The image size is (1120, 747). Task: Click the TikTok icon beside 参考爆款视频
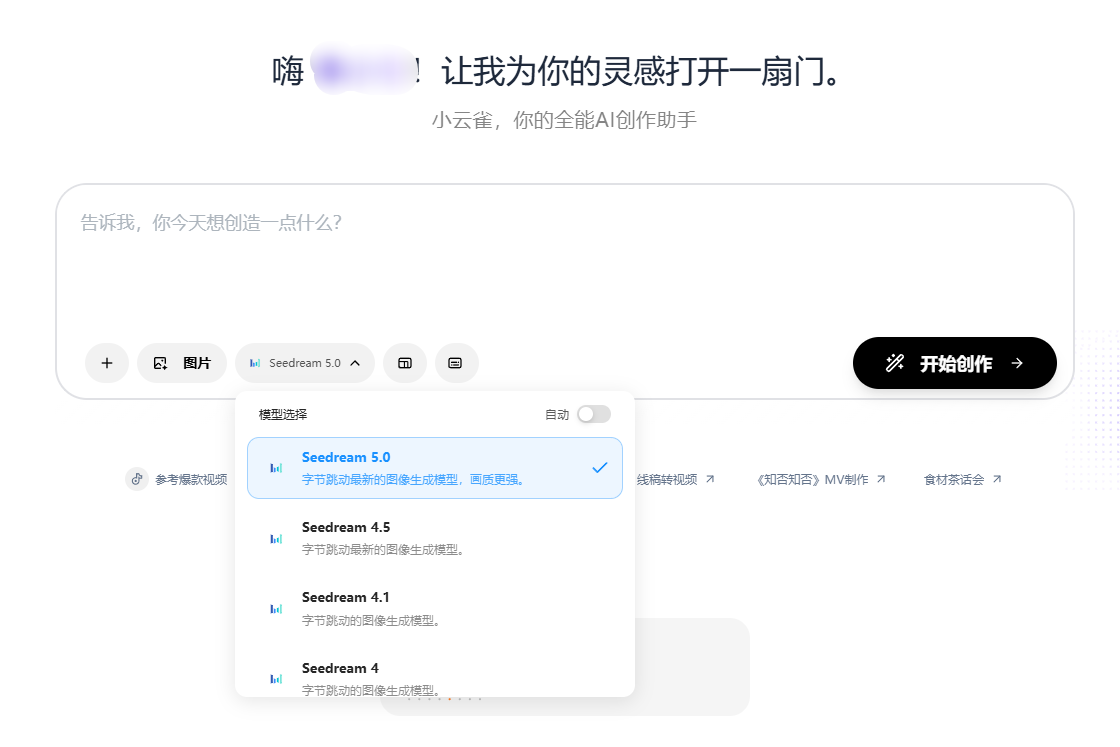click(x=137, y=479)
